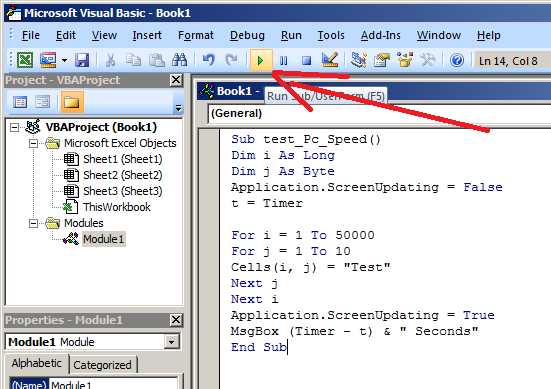Open the Tools menu

[x=331, y=35]
